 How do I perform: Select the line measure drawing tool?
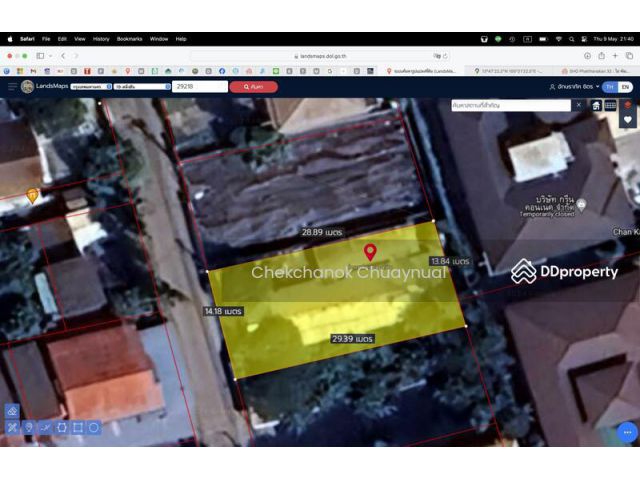45,427
